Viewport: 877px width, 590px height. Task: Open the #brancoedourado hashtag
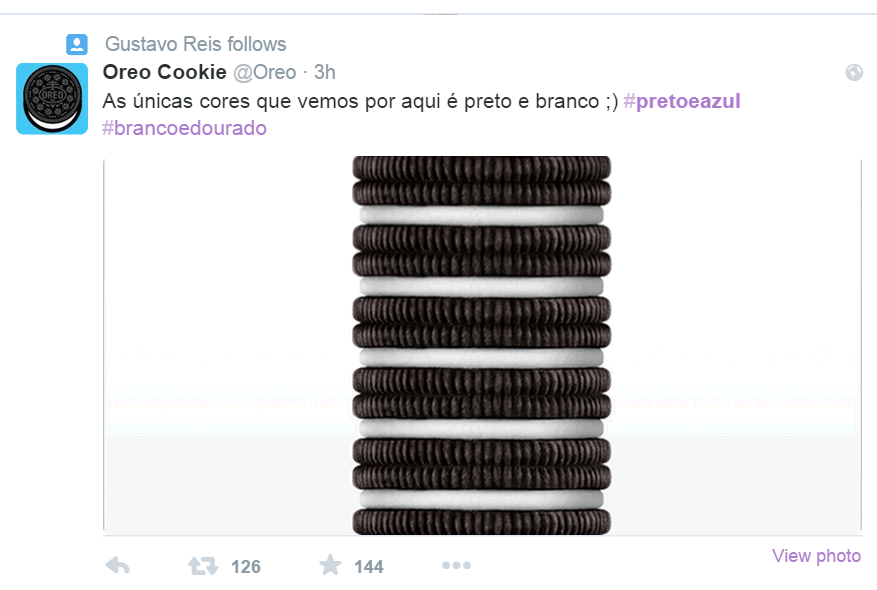pyautogui.click(x=184, y=128)
